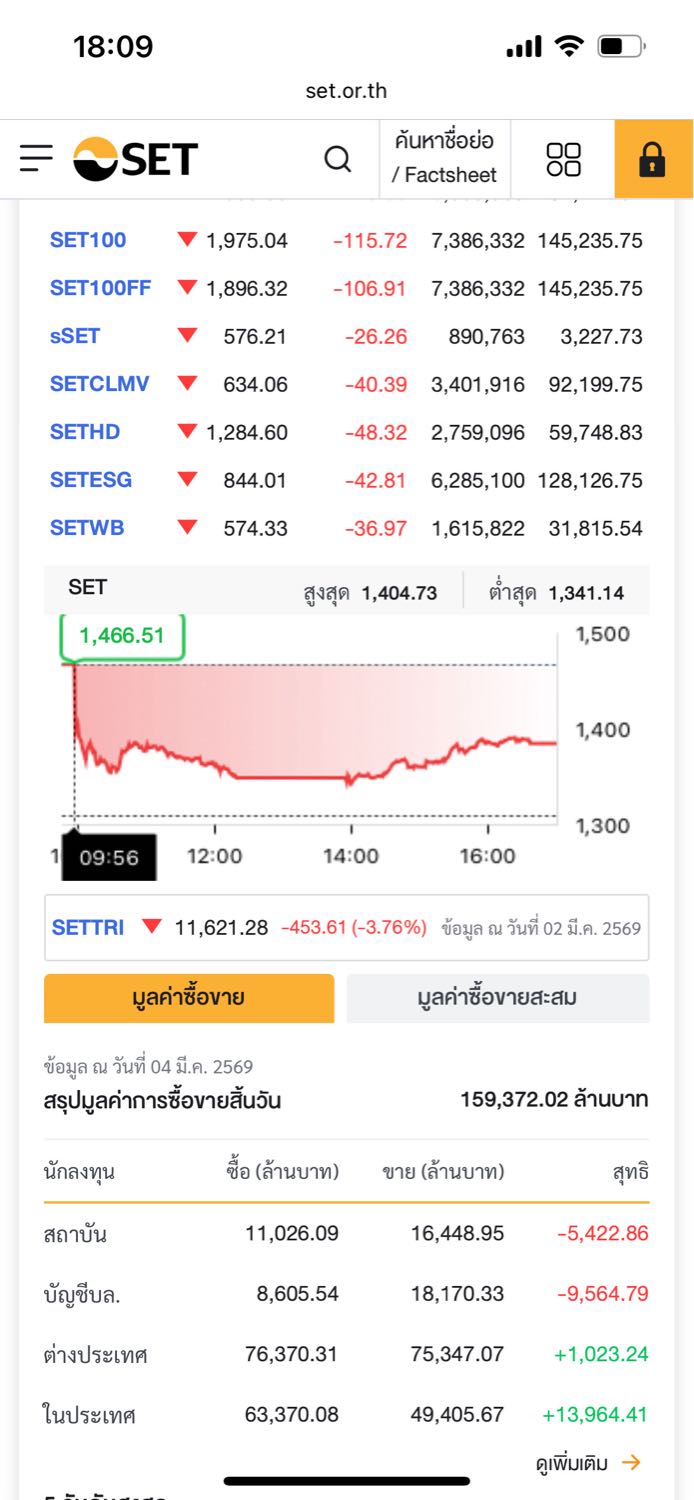Open the hamburger navigation menu
Viewport: 694px width, 1500px height.
pos(36,158)
